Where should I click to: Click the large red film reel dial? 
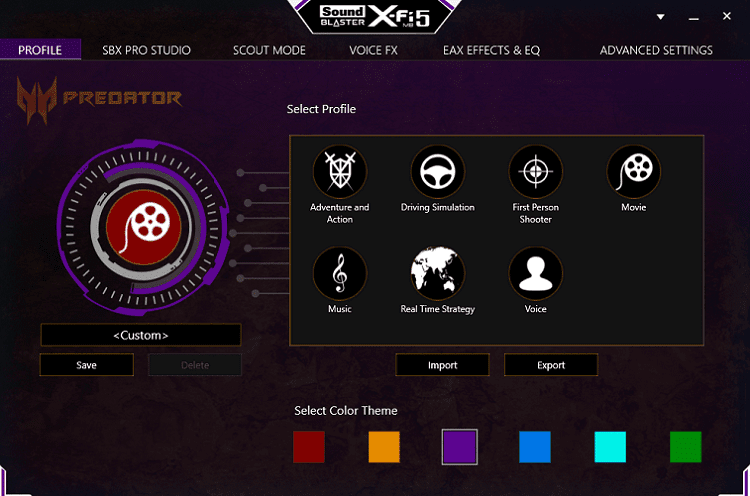click(x=144, y=227)
